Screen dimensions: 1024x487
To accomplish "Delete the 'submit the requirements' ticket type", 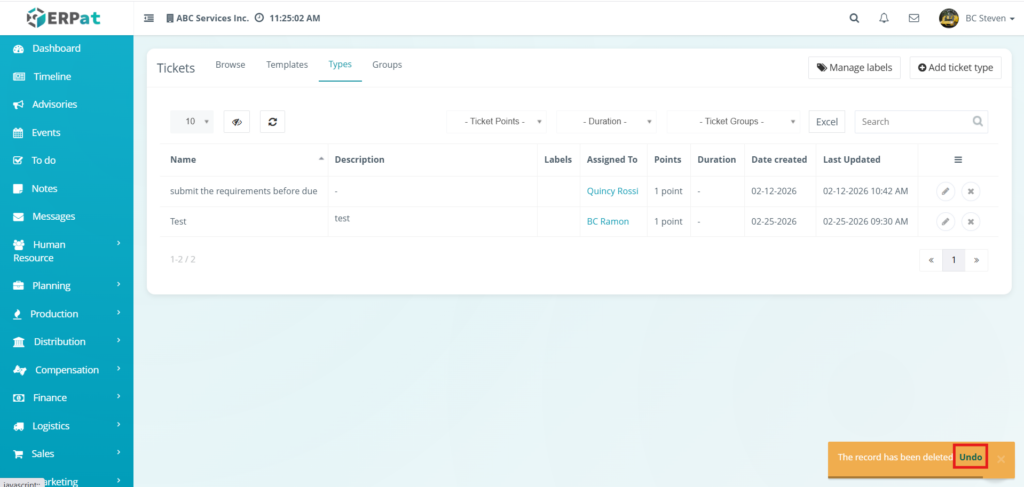I will click(x=970, y=191).
